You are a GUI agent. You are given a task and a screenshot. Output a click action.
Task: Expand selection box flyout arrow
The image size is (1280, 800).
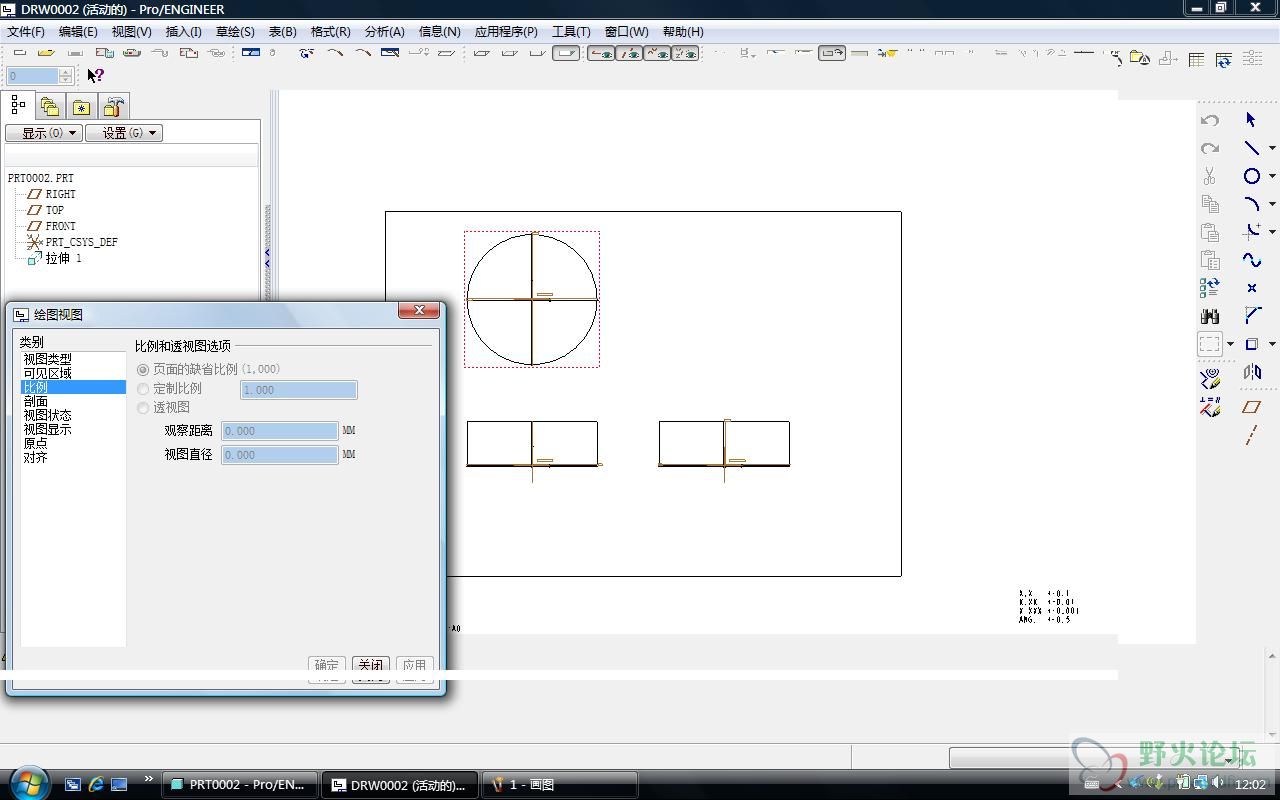[1230, 344]
